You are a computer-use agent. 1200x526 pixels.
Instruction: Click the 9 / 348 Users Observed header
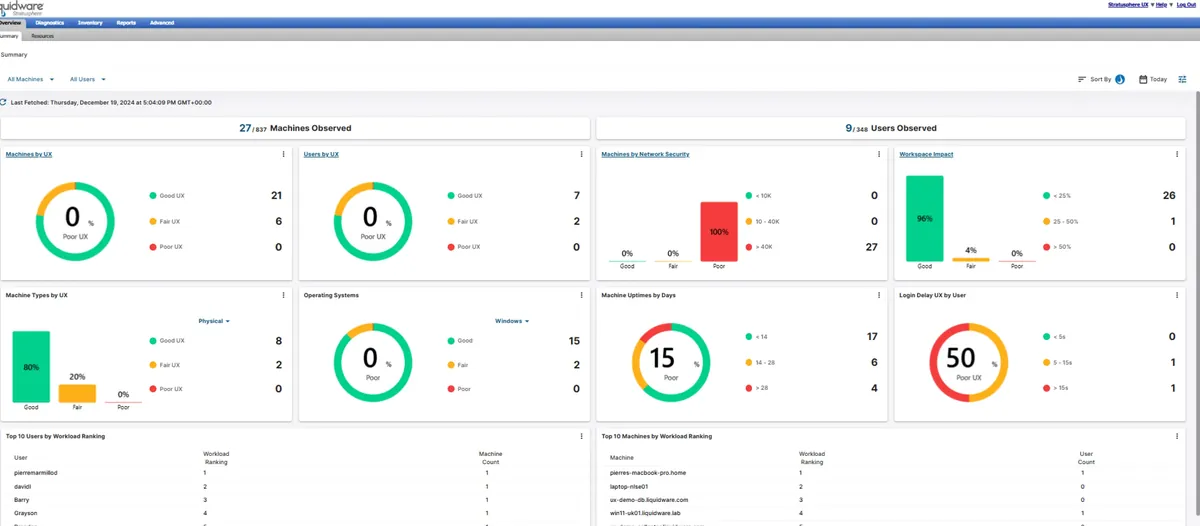coord(891,128)
